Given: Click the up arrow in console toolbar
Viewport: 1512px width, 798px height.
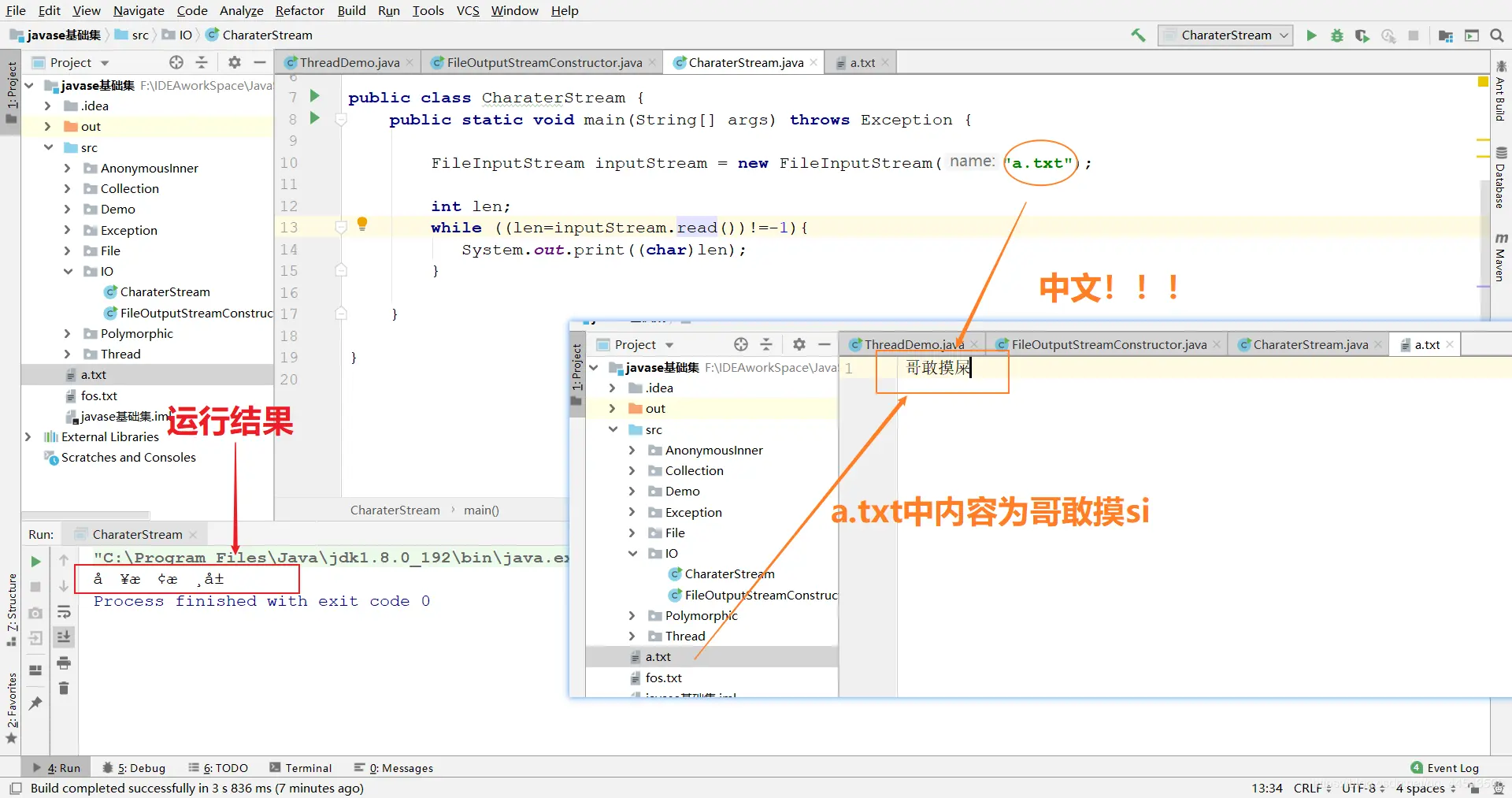Looking at the screenshot, I should (64, 560).
